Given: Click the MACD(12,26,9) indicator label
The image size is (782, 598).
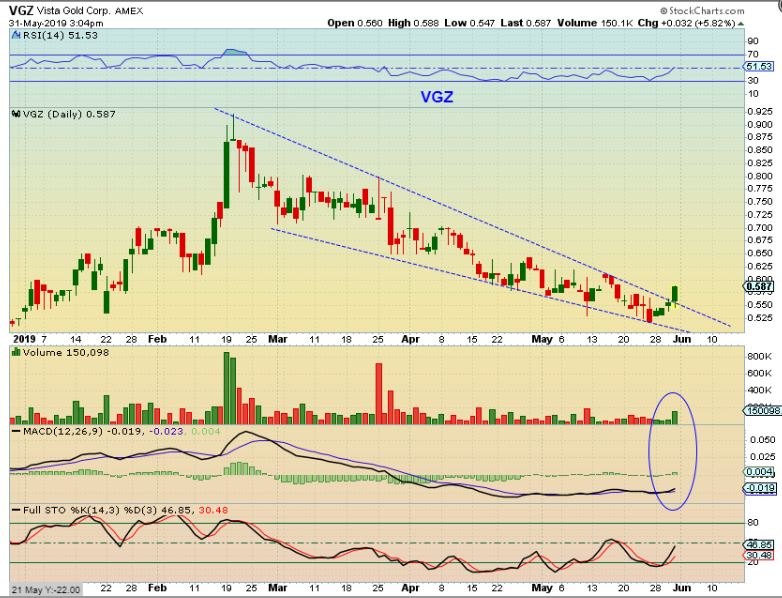Looking at the screenshot, I should point(62,431).
